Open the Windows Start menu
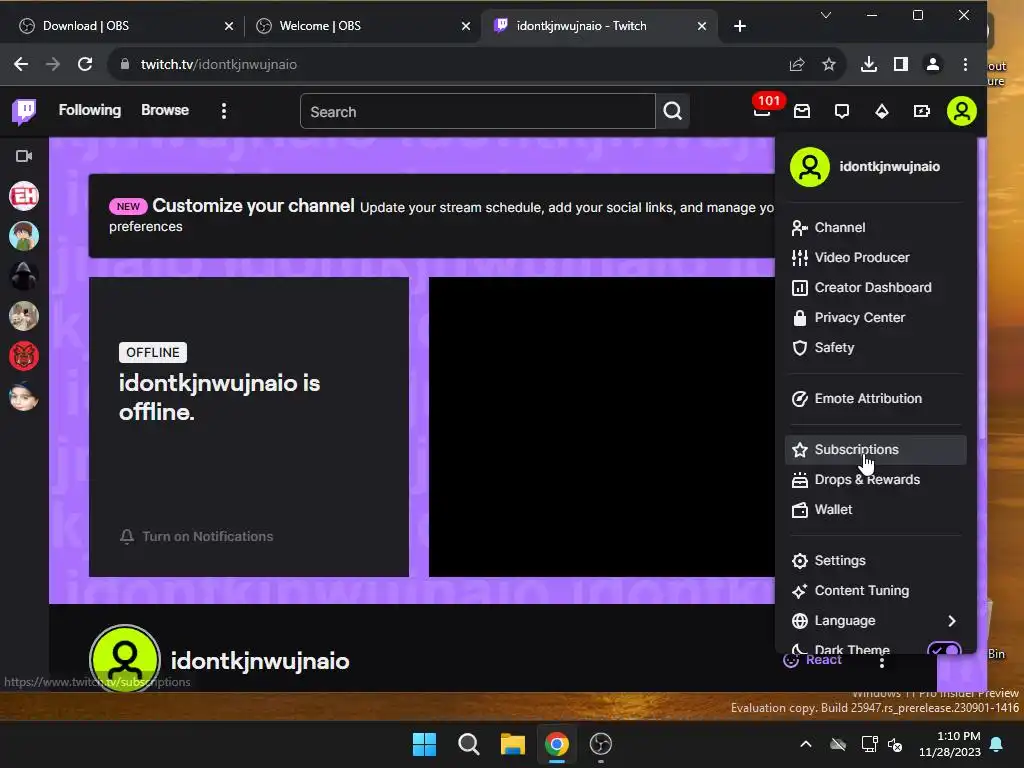 pyautogui.click(x=424, y=744)
